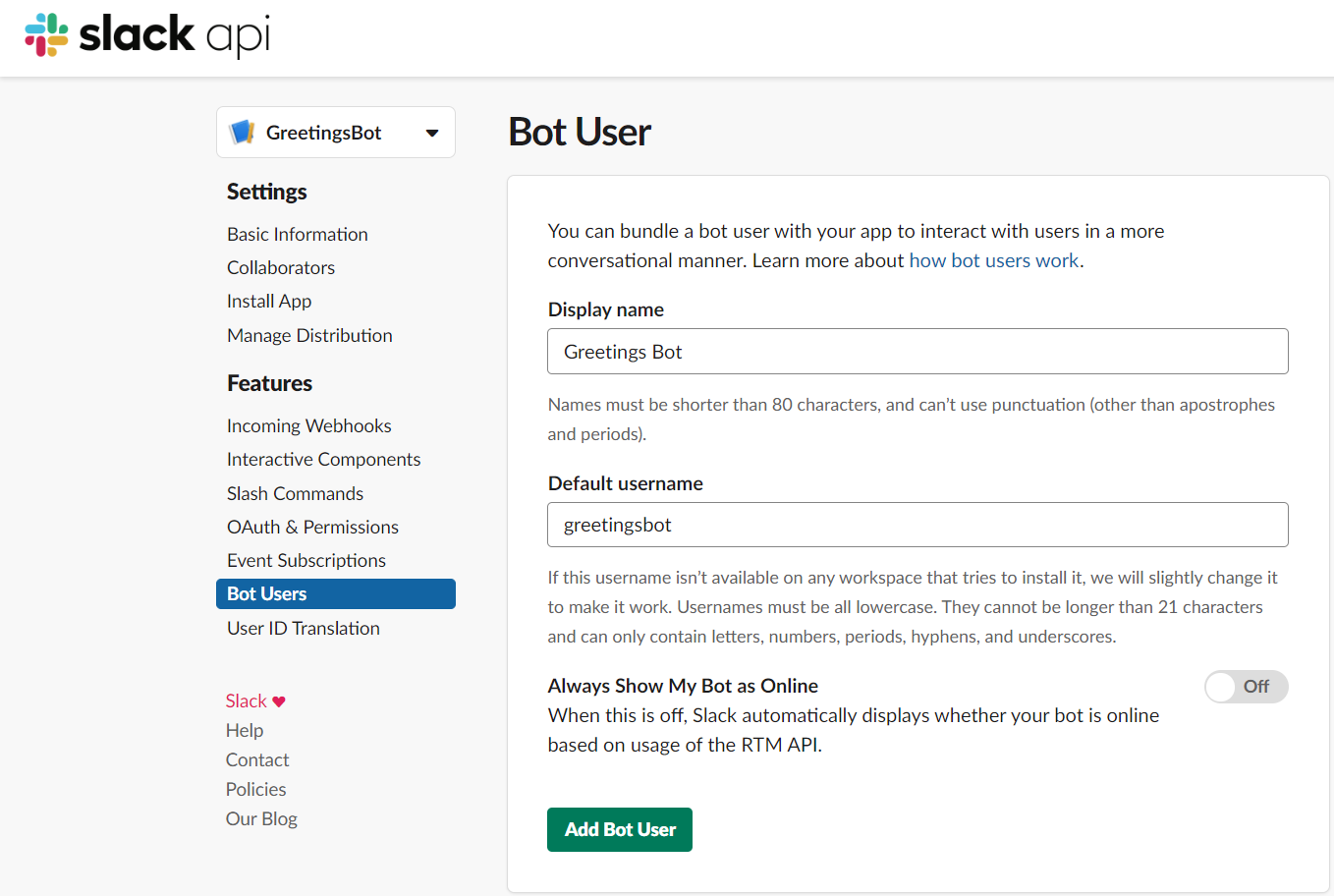The width and height of the screenshot is (1334, 896).
Task: Open the Contact link
Action: point(257,759)
